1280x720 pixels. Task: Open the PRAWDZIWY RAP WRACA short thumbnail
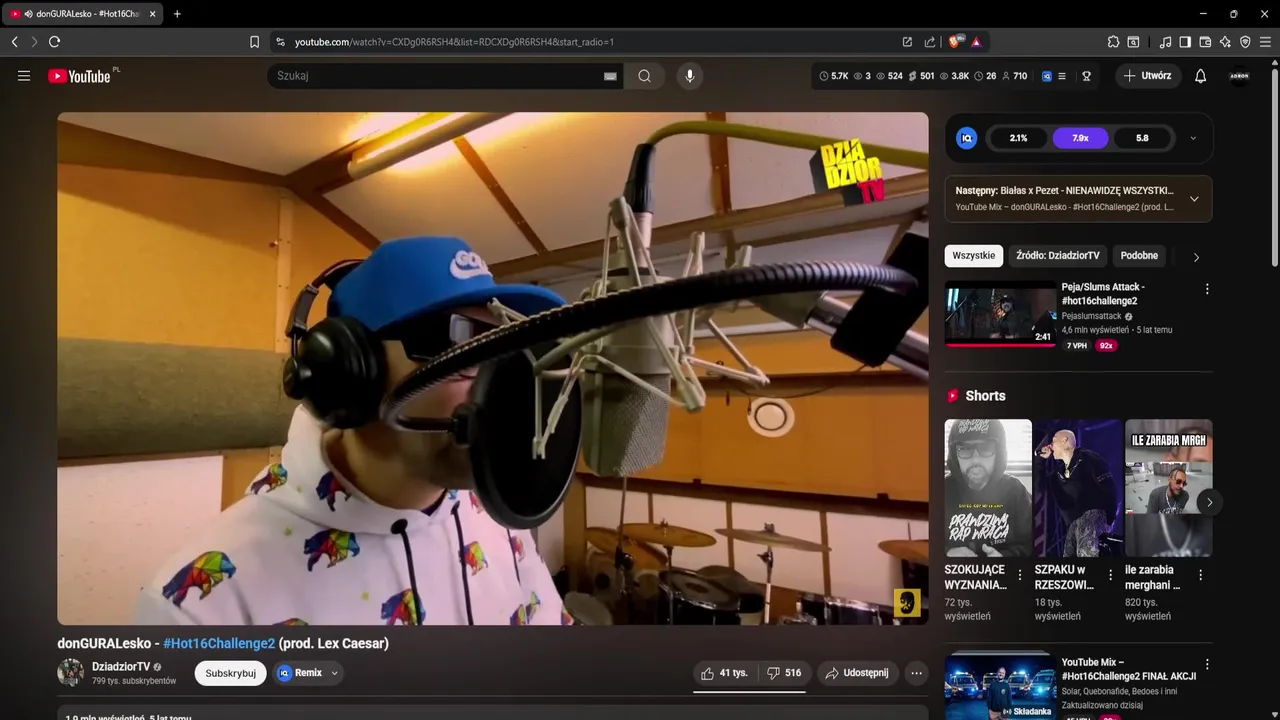tap(988, 488)
